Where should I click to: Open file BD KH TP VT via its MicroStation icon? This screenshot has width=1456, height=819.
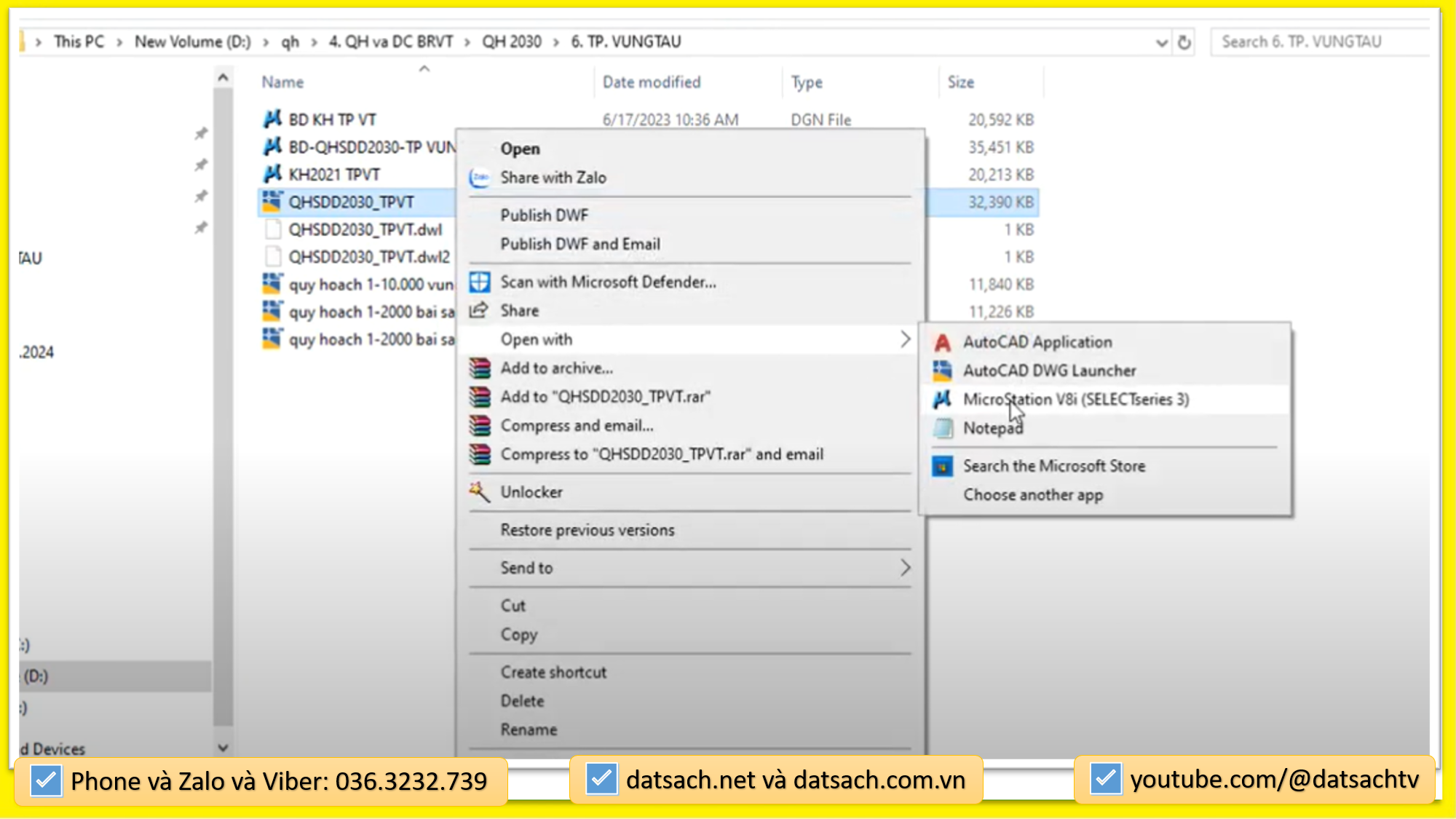[x=272, y=119]
